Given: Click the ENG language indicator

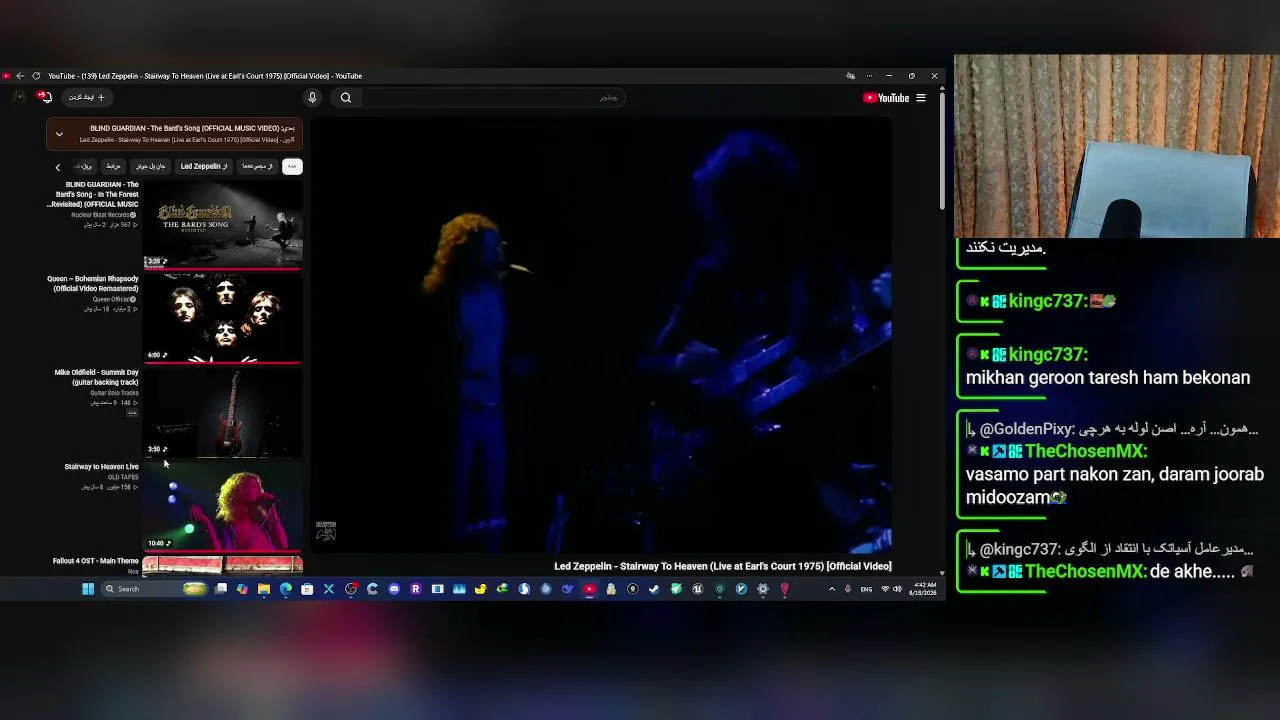Looking at the screenshot, I should coord(866,589).
